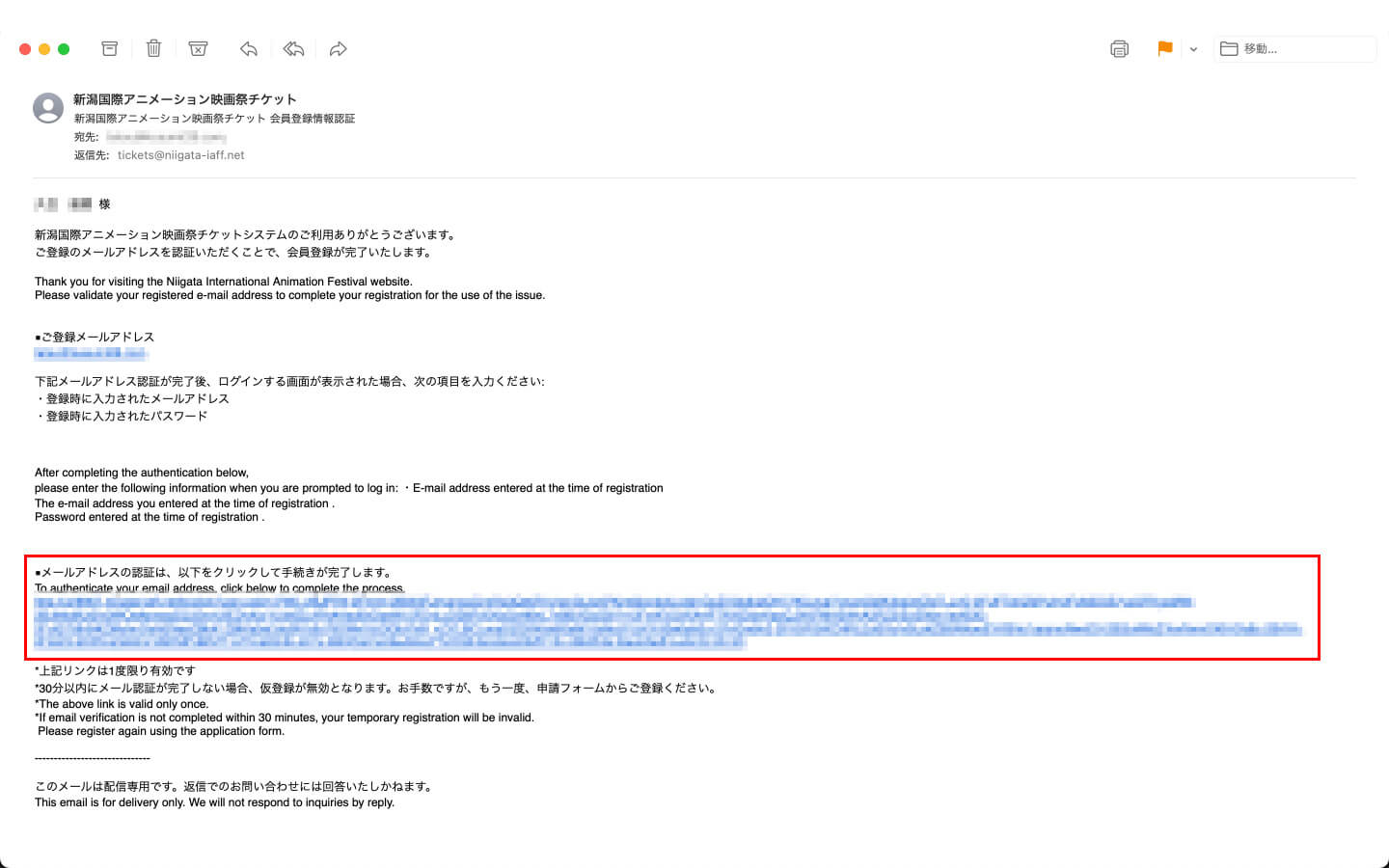
Task: Close the message window with red button
Action: point(25,49)
